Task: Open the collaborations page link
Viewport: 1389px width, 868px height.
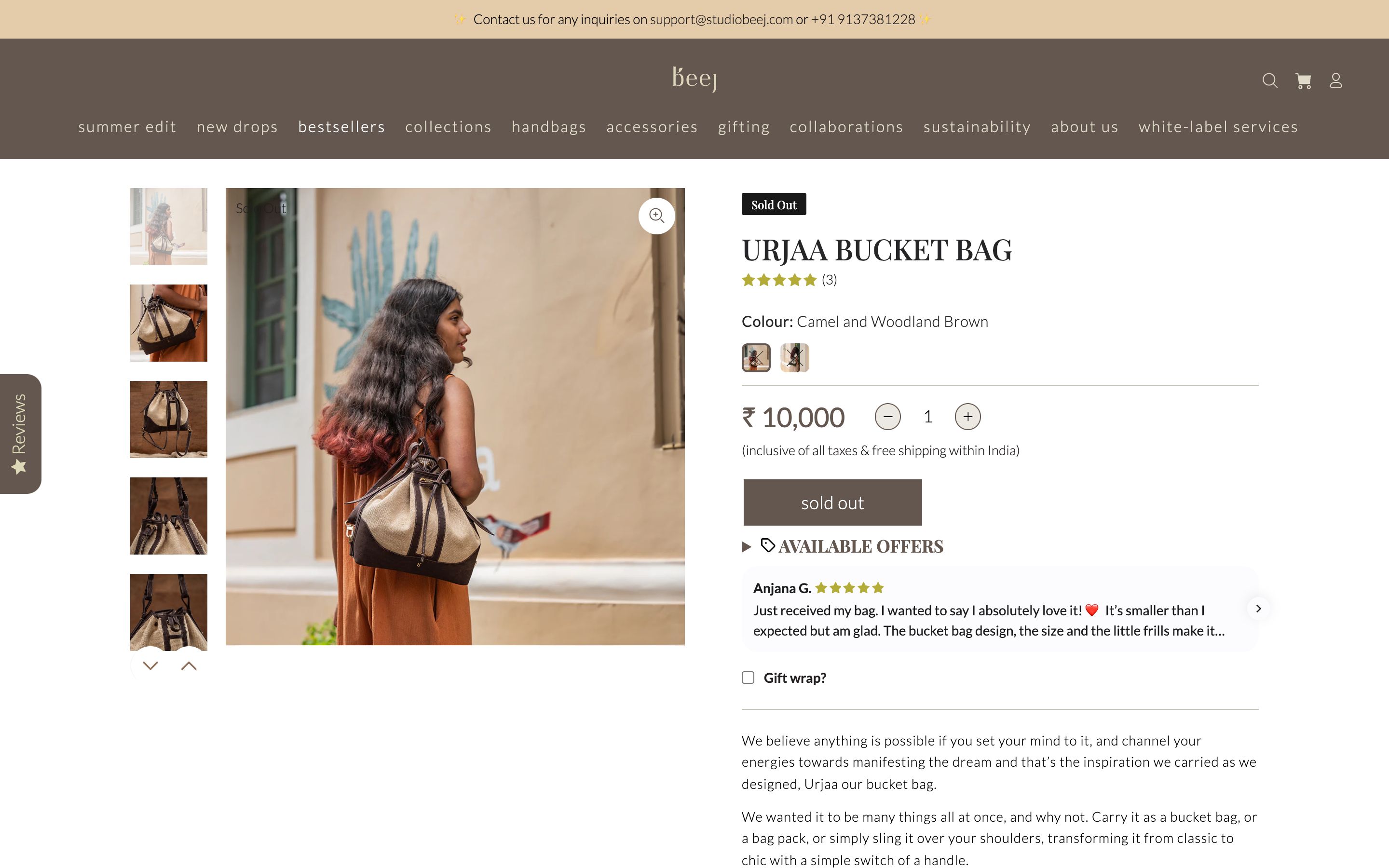Action: (846, 127)
